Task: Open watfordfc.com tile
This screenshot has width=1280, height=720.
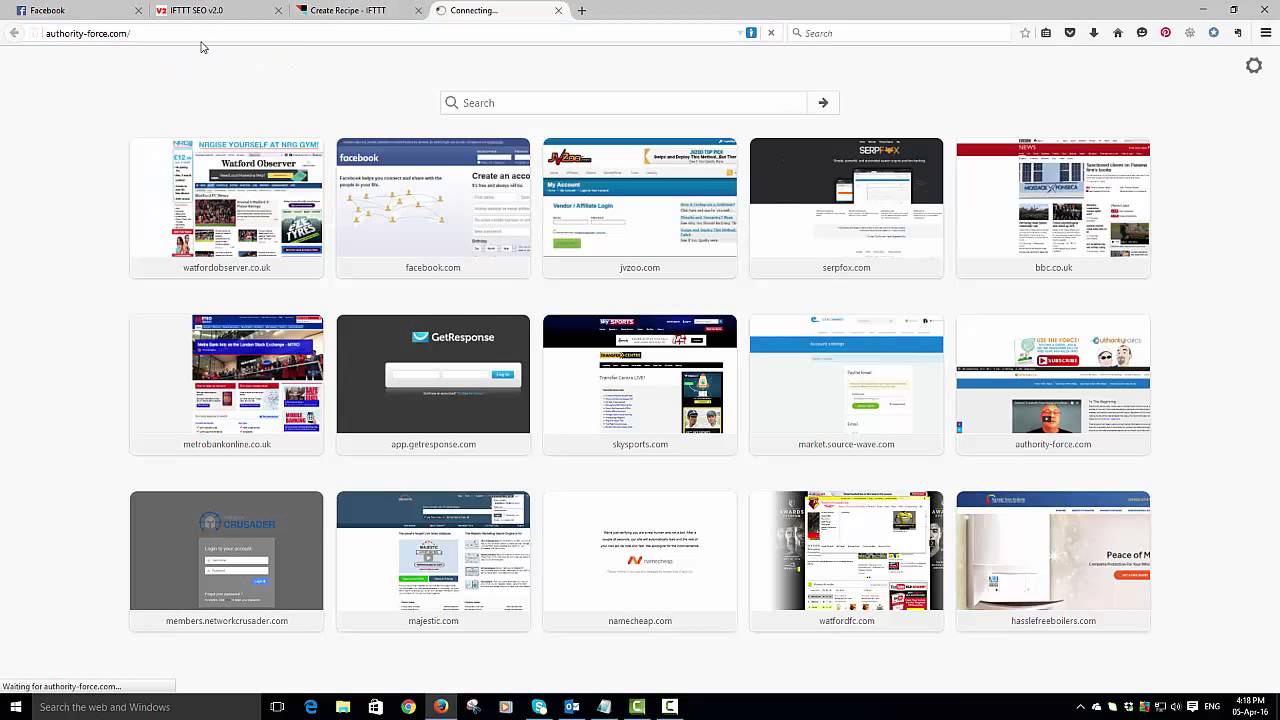Action: (x=846, y=561)
